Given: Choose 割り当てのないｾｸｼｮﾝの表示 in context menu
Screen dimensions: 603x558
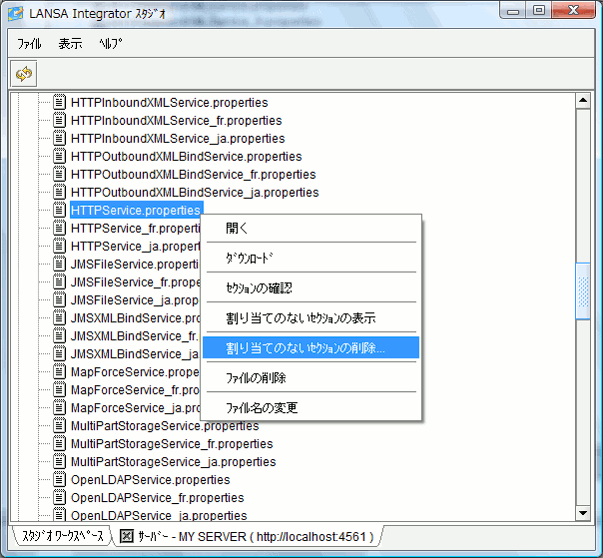Looking at the screenshot, I should tap(311, 318).
